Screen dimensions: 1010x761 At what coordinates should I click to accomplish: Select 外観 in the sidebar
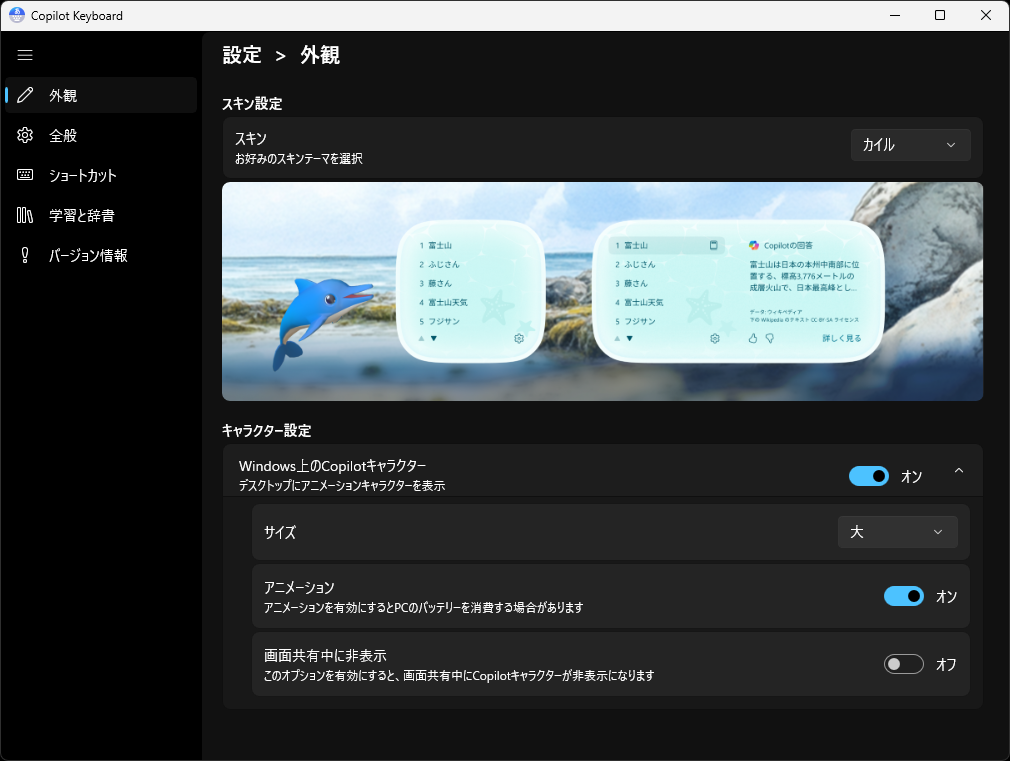pyautogui.click(x=101, y=95)
